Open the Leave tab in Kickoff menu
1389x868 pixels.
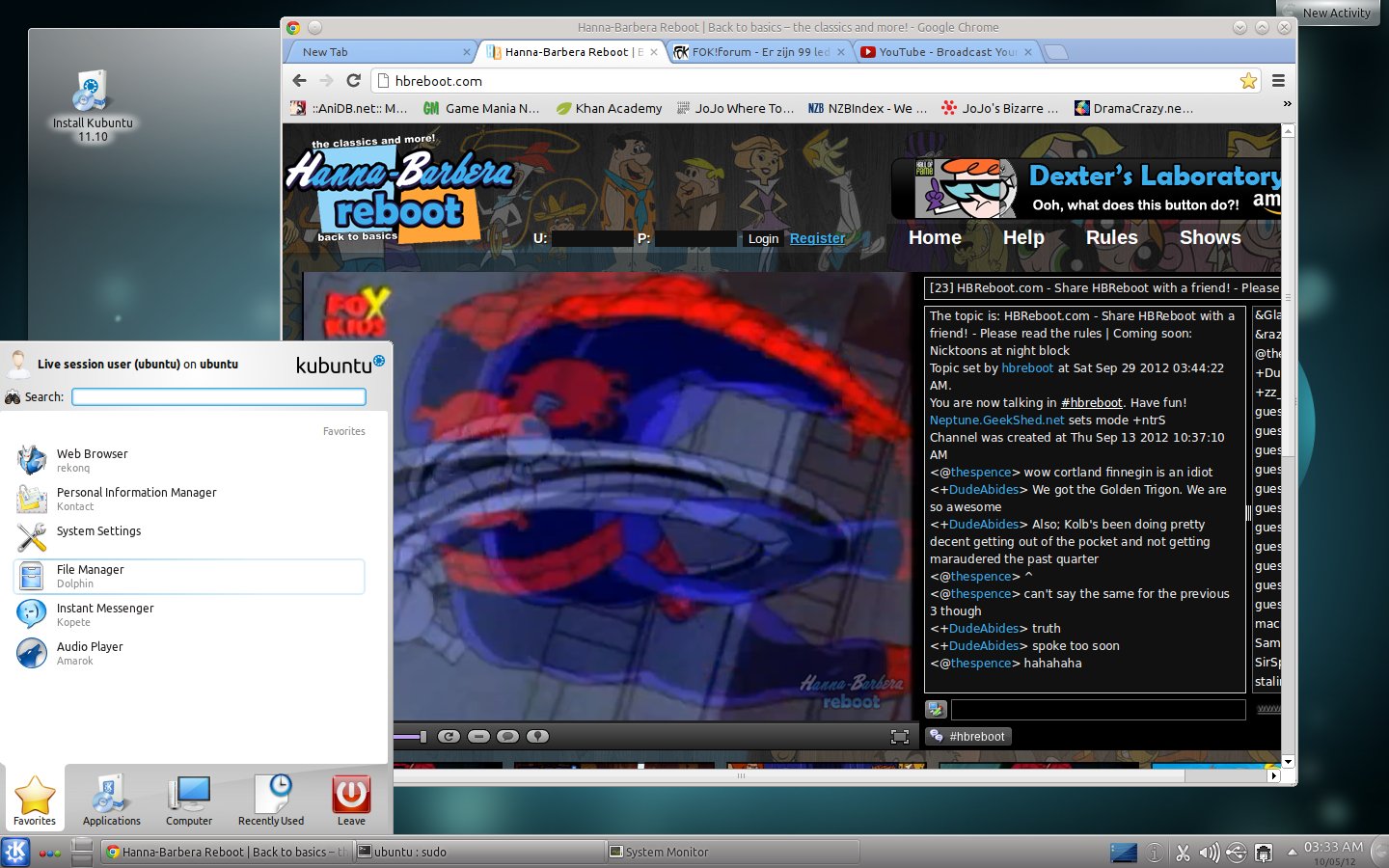click(x=351, y=800)
